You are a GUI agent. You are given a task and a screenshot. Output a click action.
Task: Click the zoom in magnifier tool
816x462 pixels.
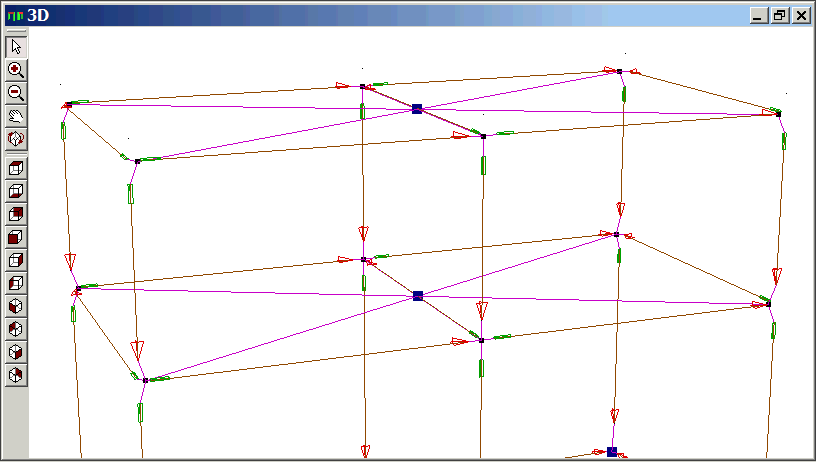coord(16,70)
